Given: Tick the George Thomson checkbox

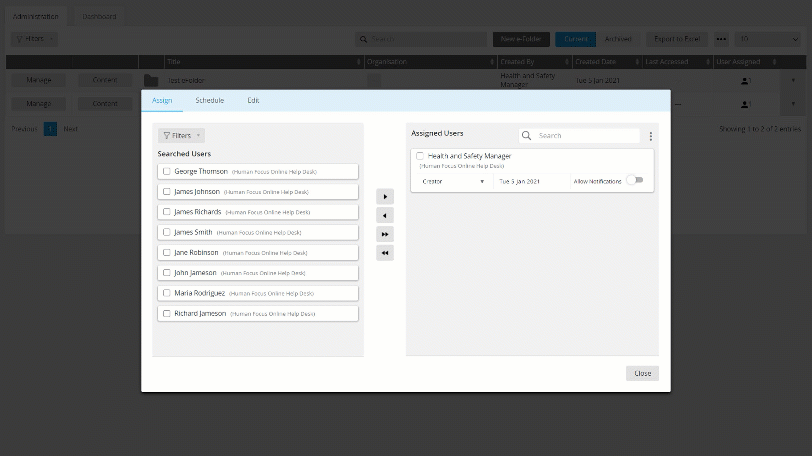Looking at the screenshot, I should (x=167, y=171).
